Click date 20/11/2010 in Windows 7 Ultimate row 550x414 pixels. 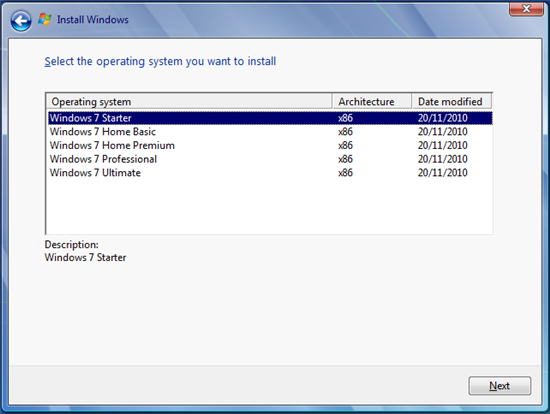coord(443,173)
